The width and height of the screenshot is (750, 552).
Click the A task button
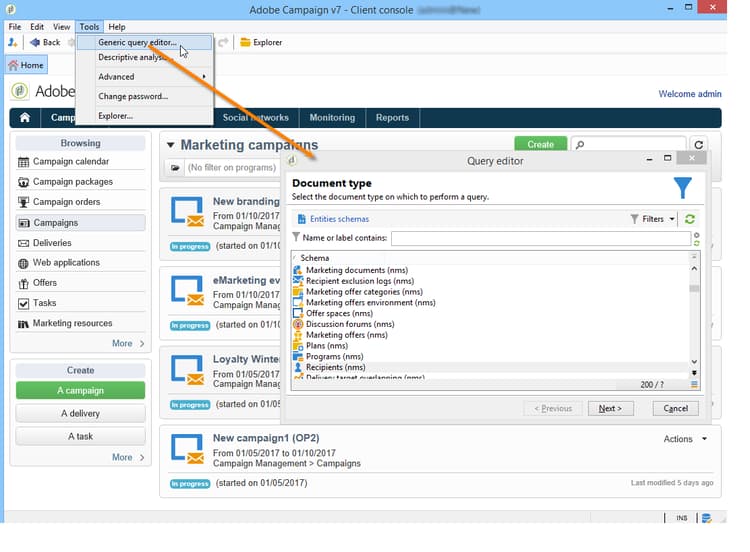tap(80, 436)
